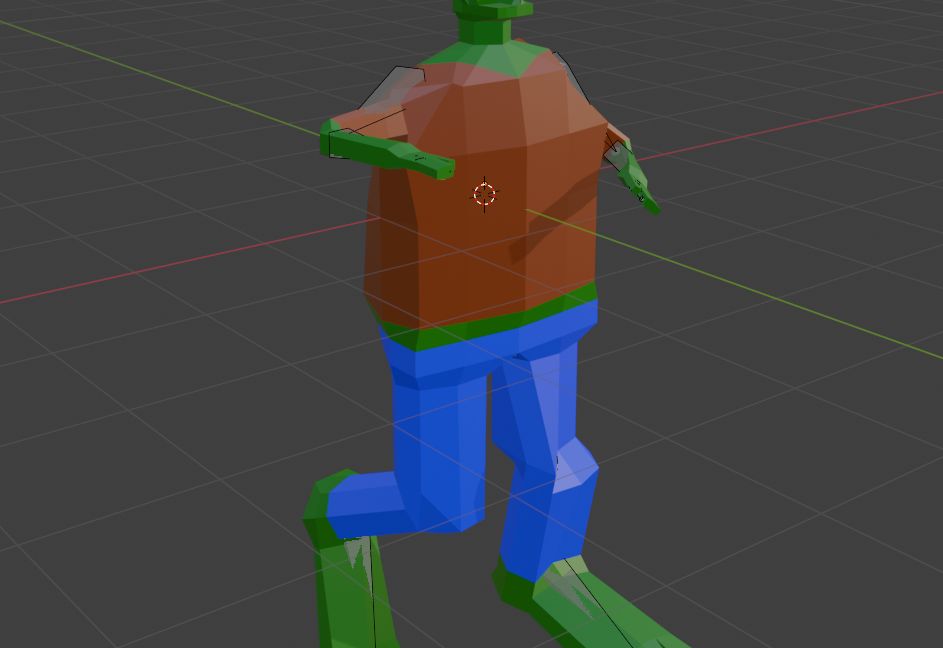This screenshot has height=648, width=943.
Task: Click the arm shadow on the orange torso
Action: (550, 225)
